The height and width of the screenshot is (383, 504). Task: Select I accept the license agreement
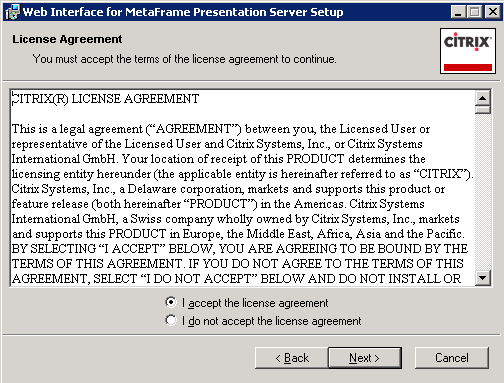[171, 302]
